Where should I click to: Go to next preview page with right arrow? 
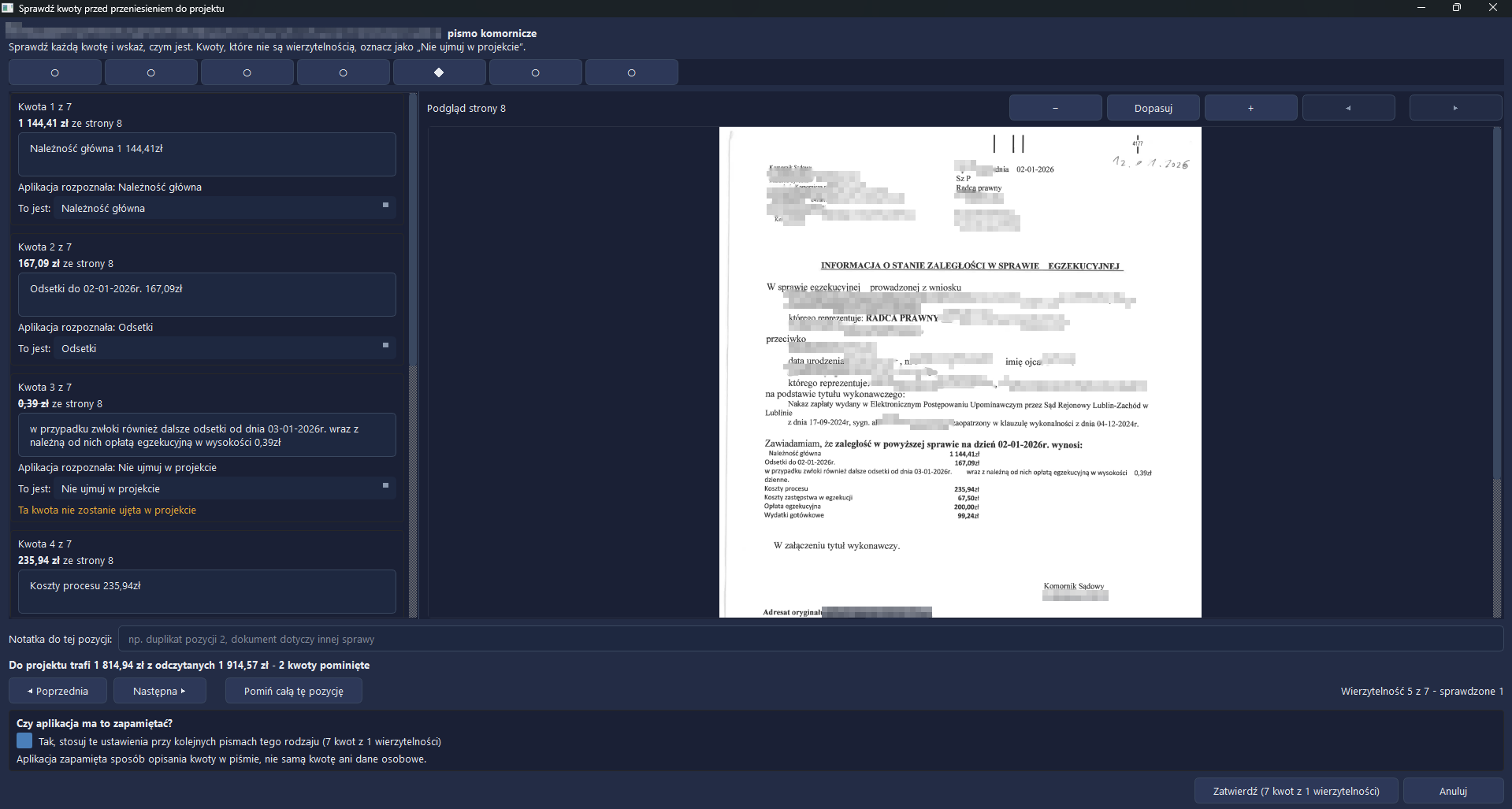[x=1455, y=108]
